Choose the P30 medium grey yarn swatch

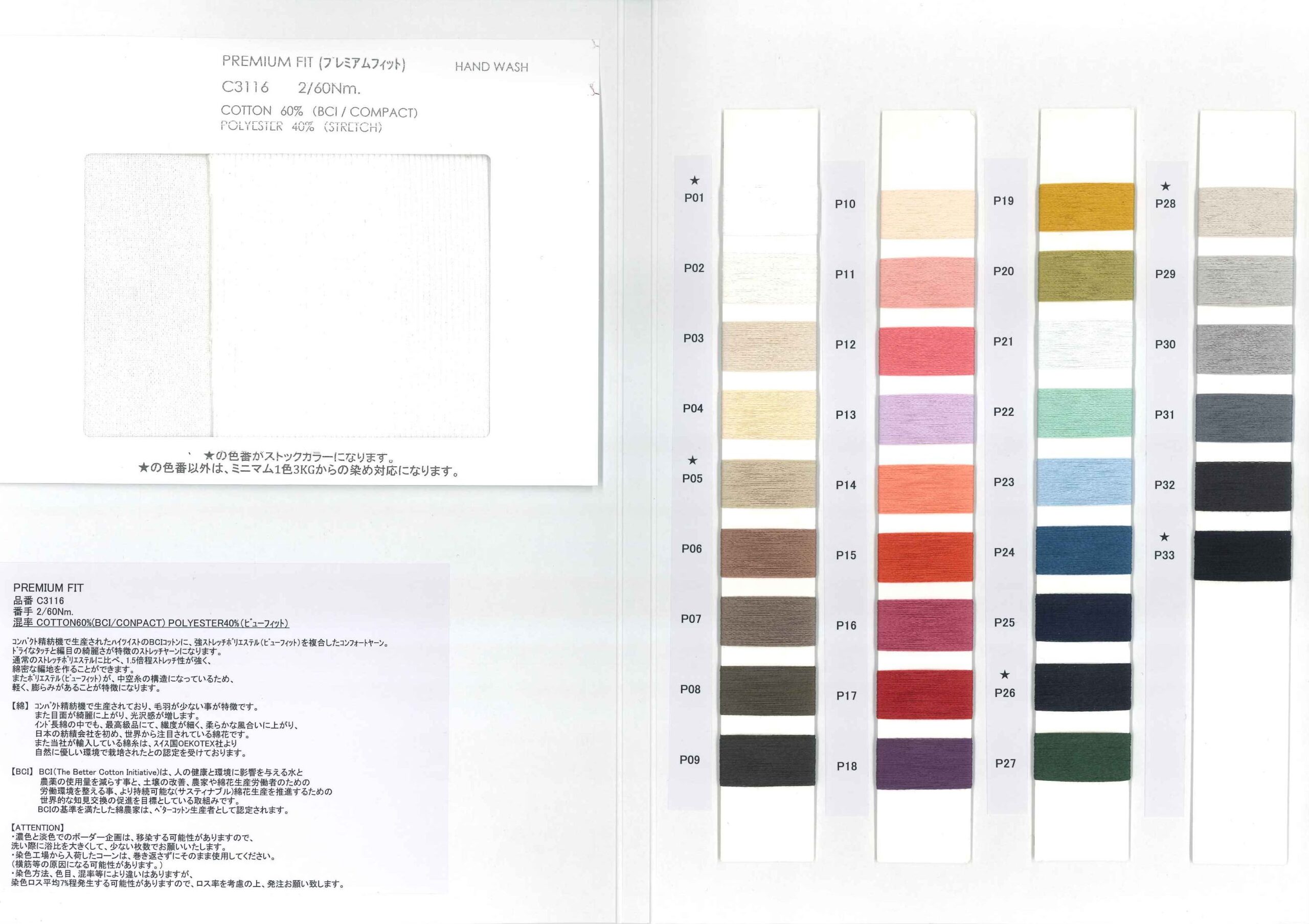coord(1245,349)
